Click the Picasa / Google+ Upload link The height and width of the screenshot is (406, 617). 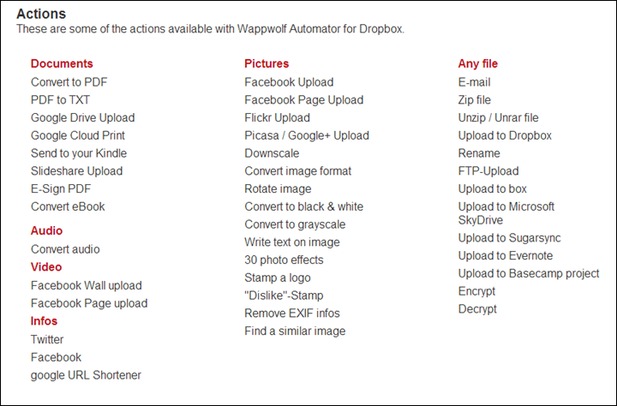pyautogui.click(x=307, y=135)
